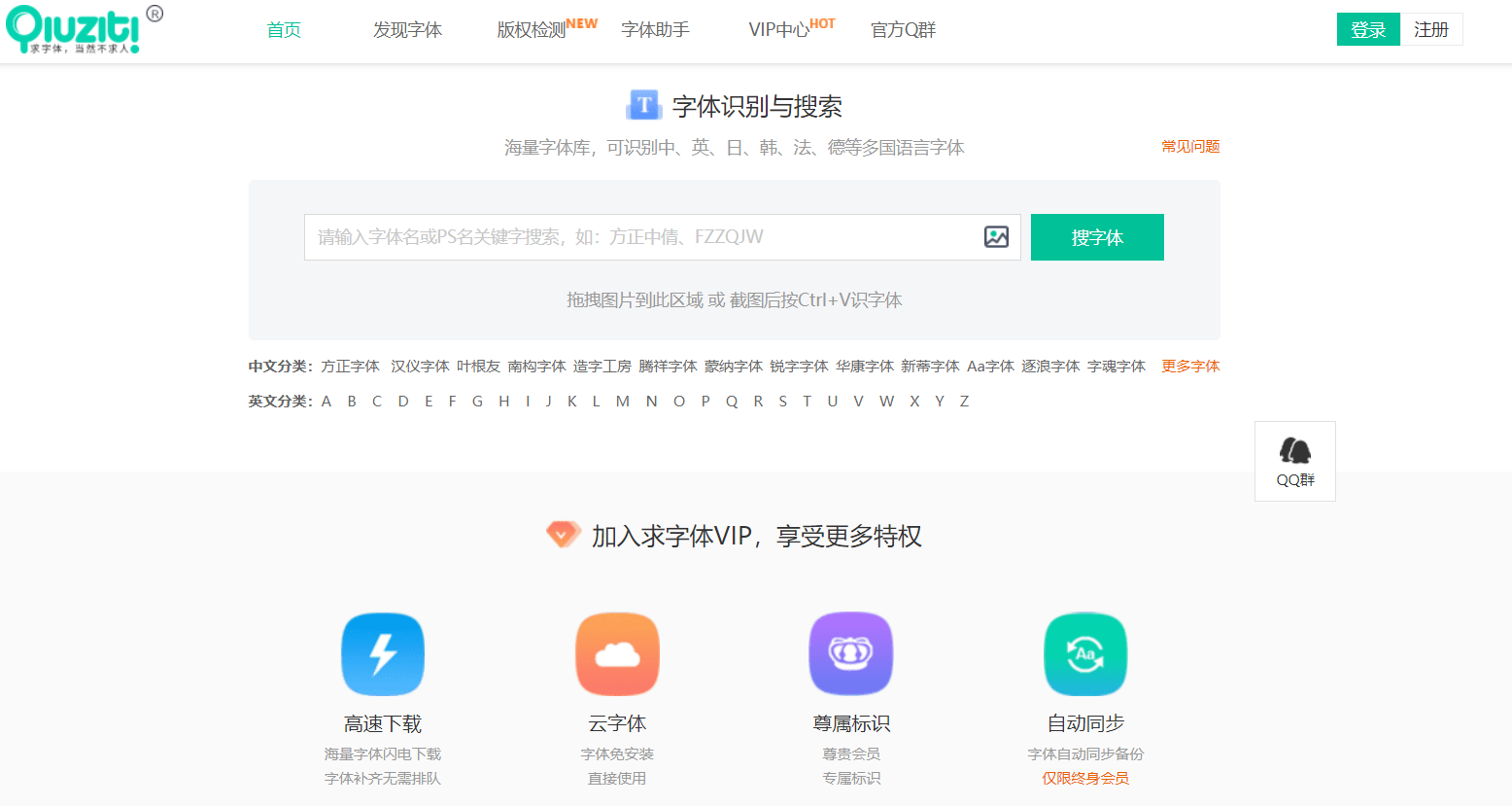The image size is (1512, 806).
Task: Click the 尊属标识 purple badge icon
Action: 851,654
